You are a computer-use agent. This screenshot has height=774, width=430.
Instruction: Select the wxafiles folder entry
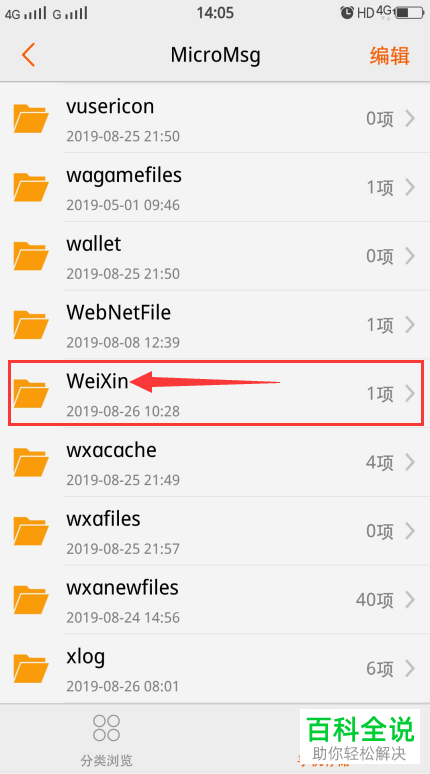coord(215,531)
